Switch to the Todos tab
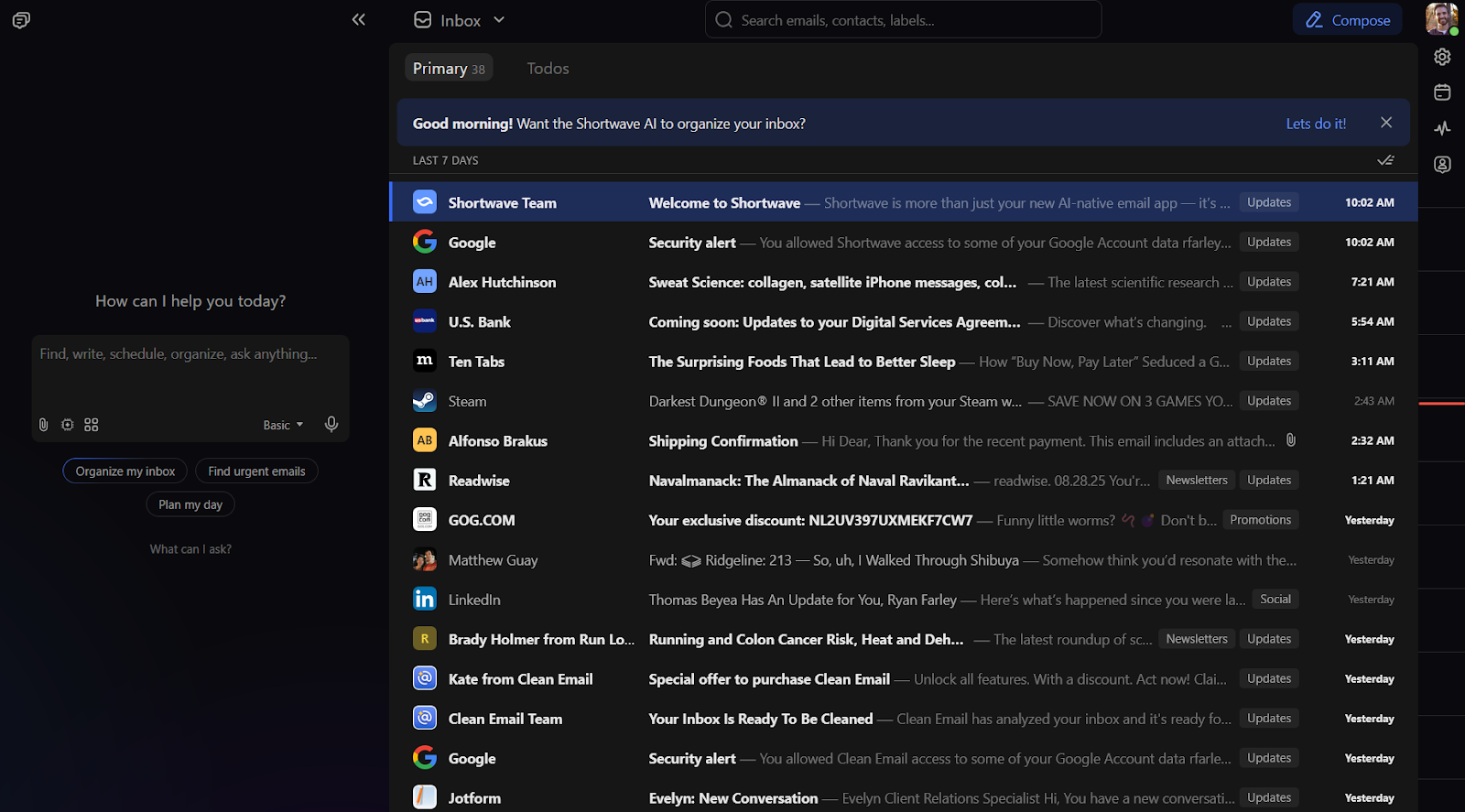1465x812 pixels. pos(548,69)
